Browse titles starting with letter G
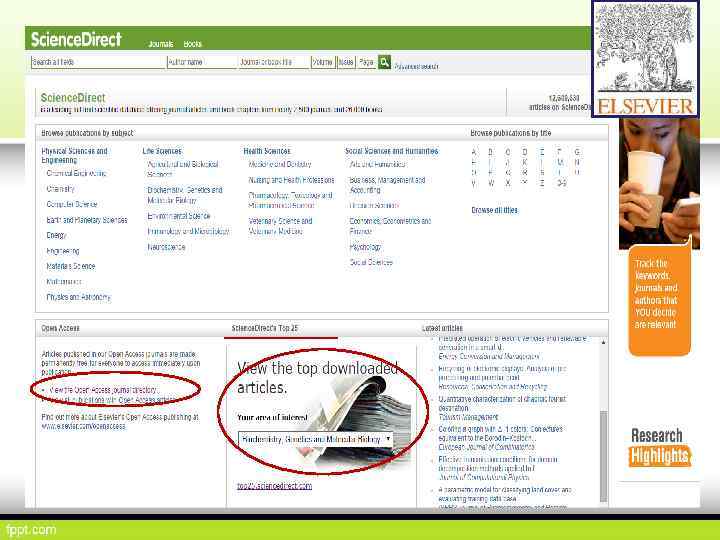The image size is (720, 540). [577, 152]
